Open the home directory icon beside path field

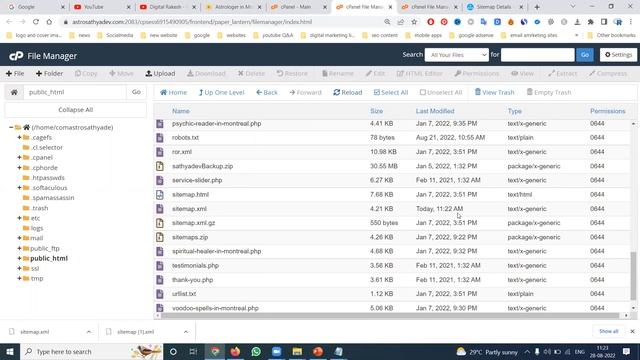pos(14,92)
